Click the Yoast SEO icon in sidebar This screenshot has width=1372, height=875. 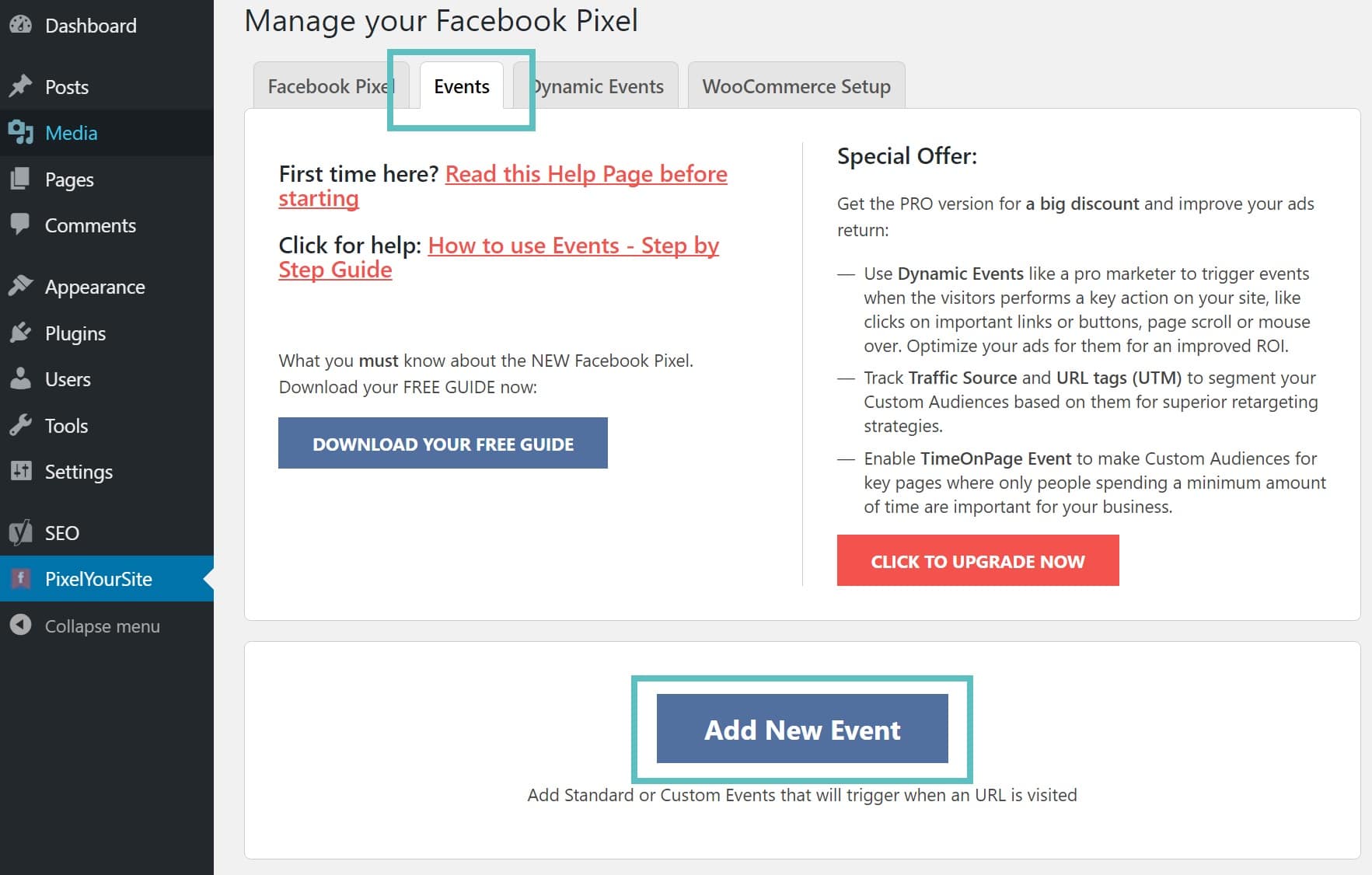coord(21,532)
